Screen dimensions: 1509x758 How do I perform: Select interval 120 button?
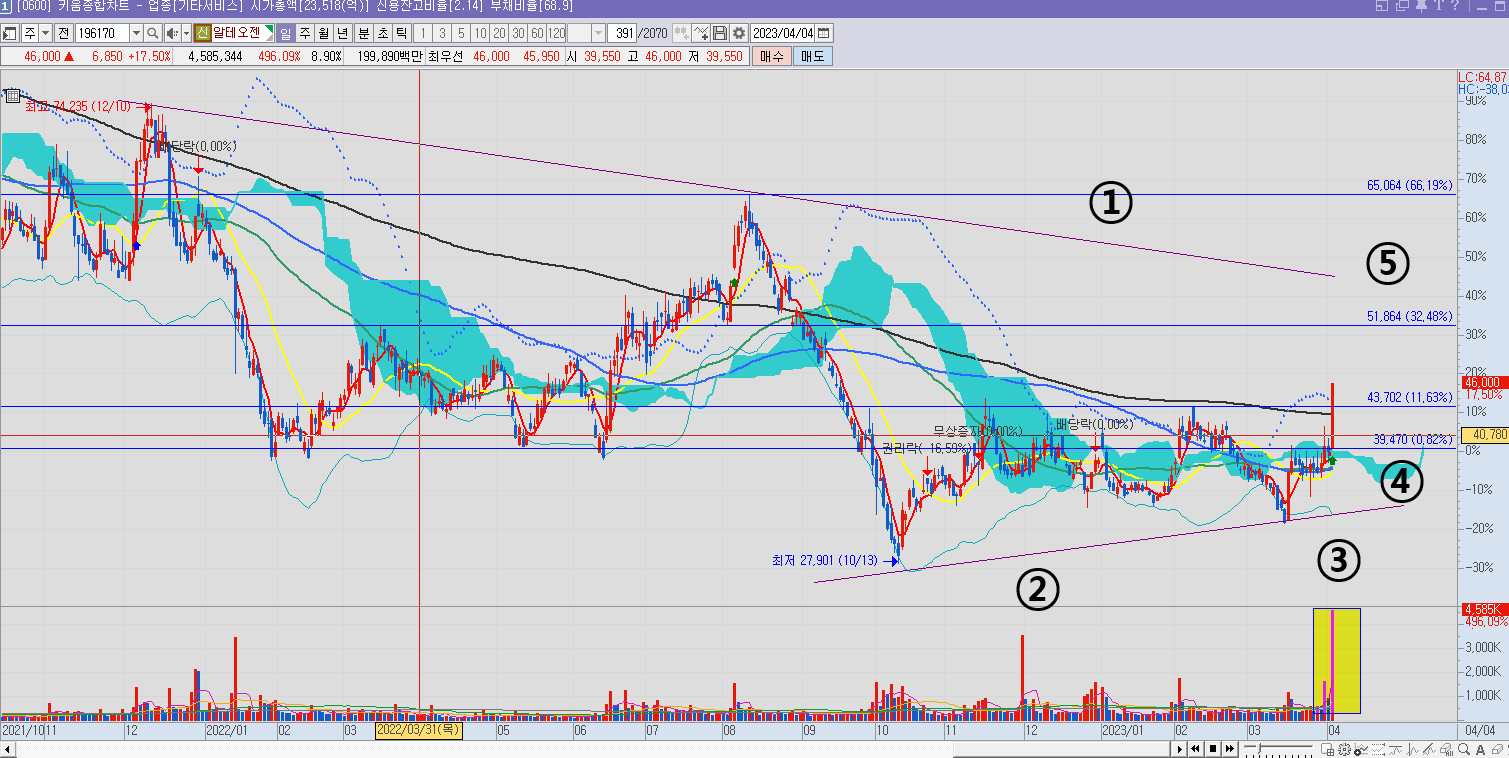pos(556,32)
